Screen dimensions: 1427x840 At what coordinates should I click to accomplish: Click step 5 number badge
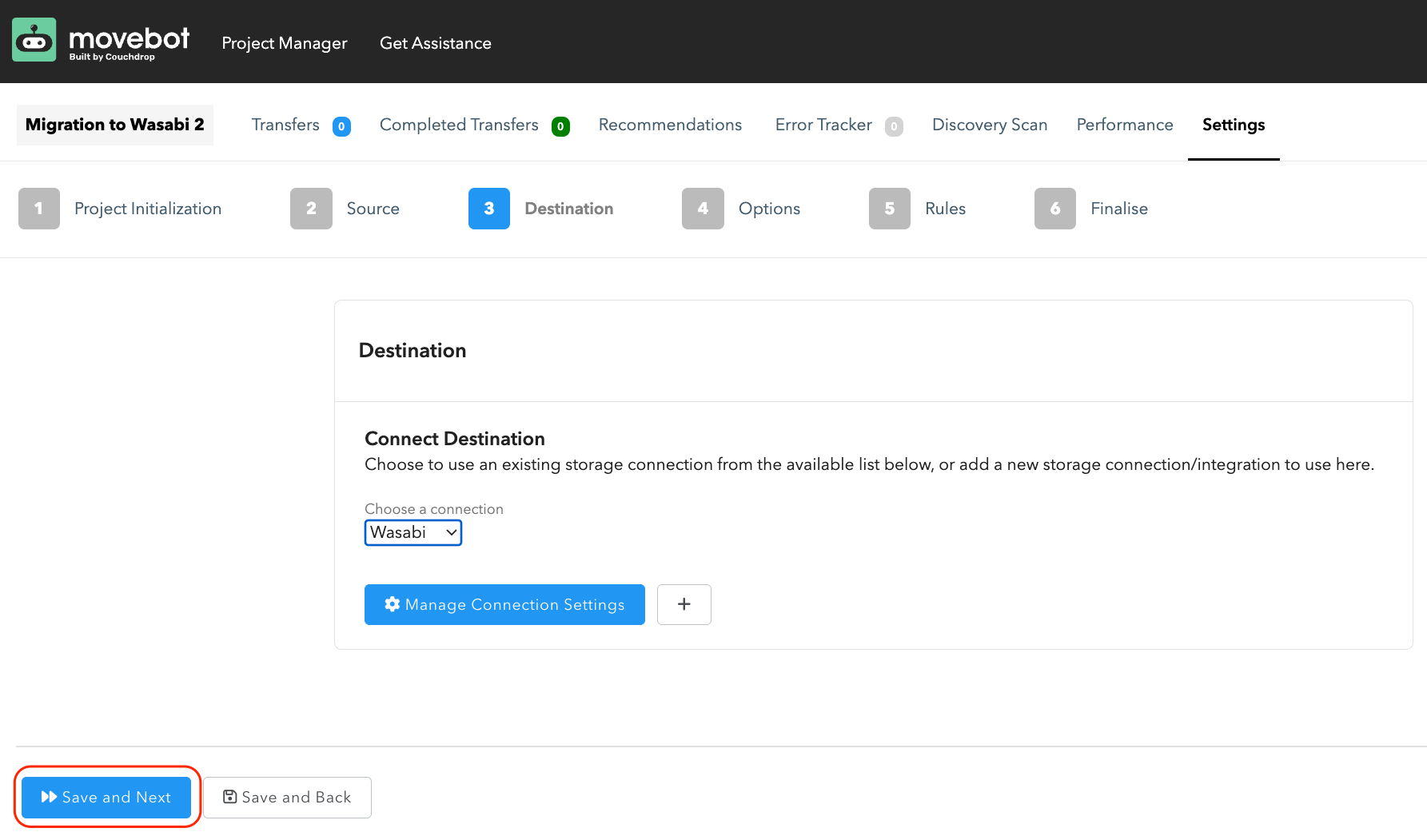890,209
